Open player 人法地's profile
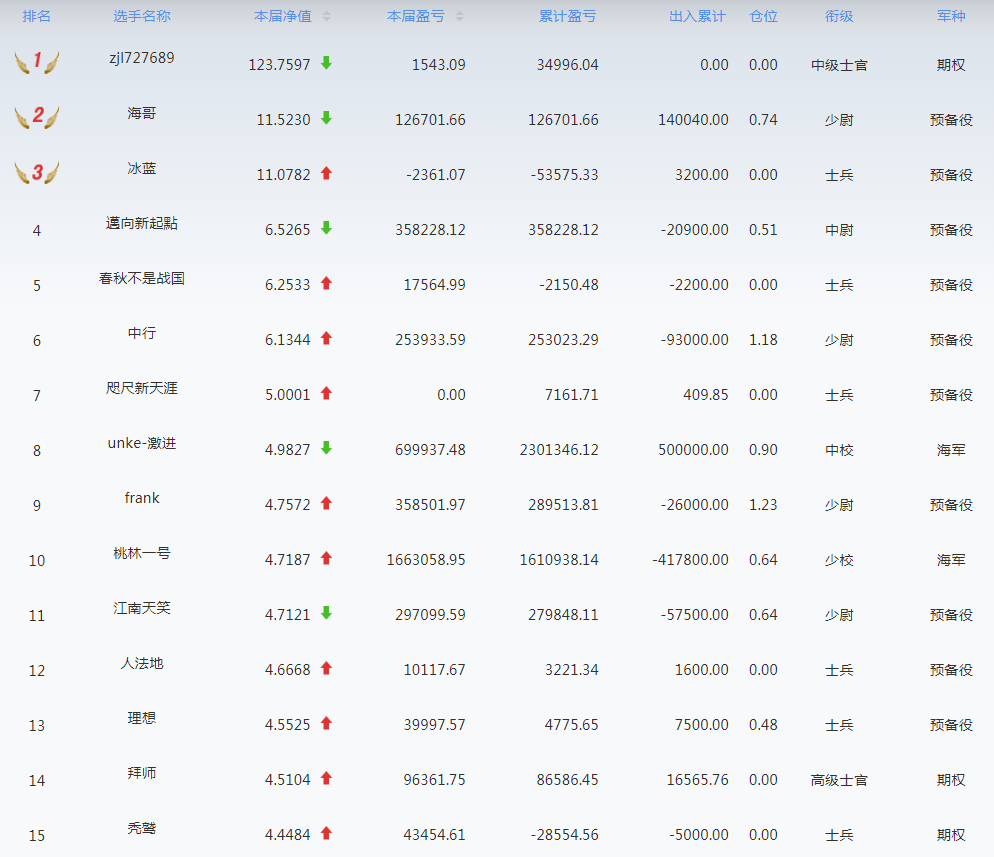 tap(142, 663)
